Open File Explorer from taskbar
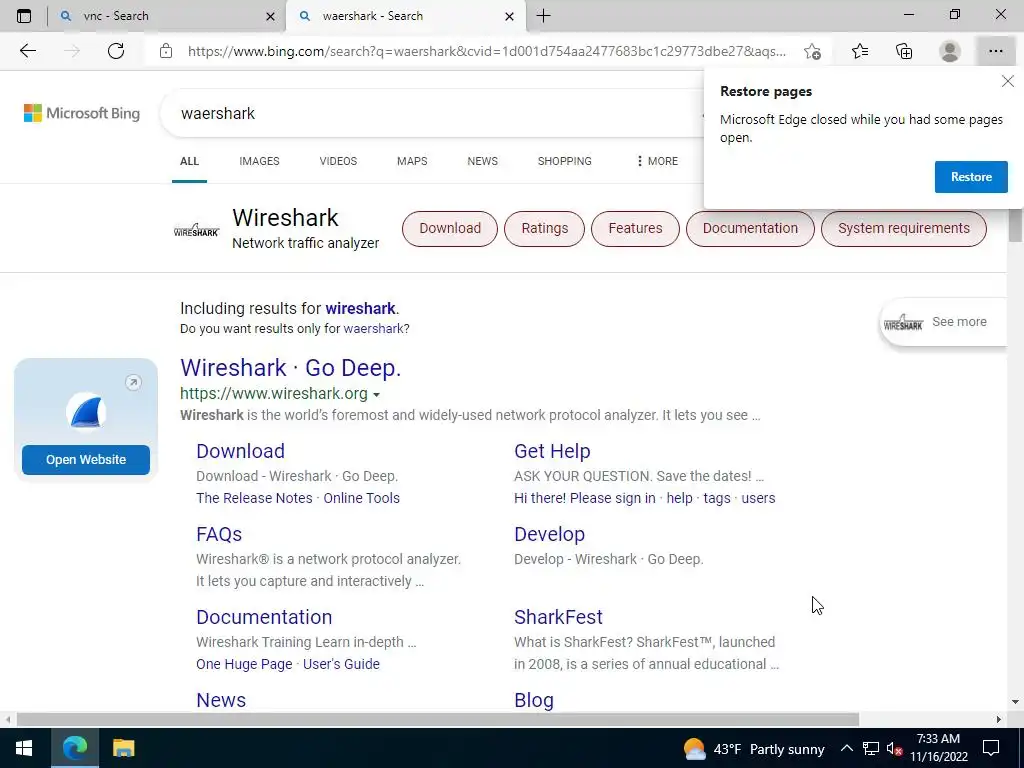Screen dimensions: 1024x768 point(123,748)
